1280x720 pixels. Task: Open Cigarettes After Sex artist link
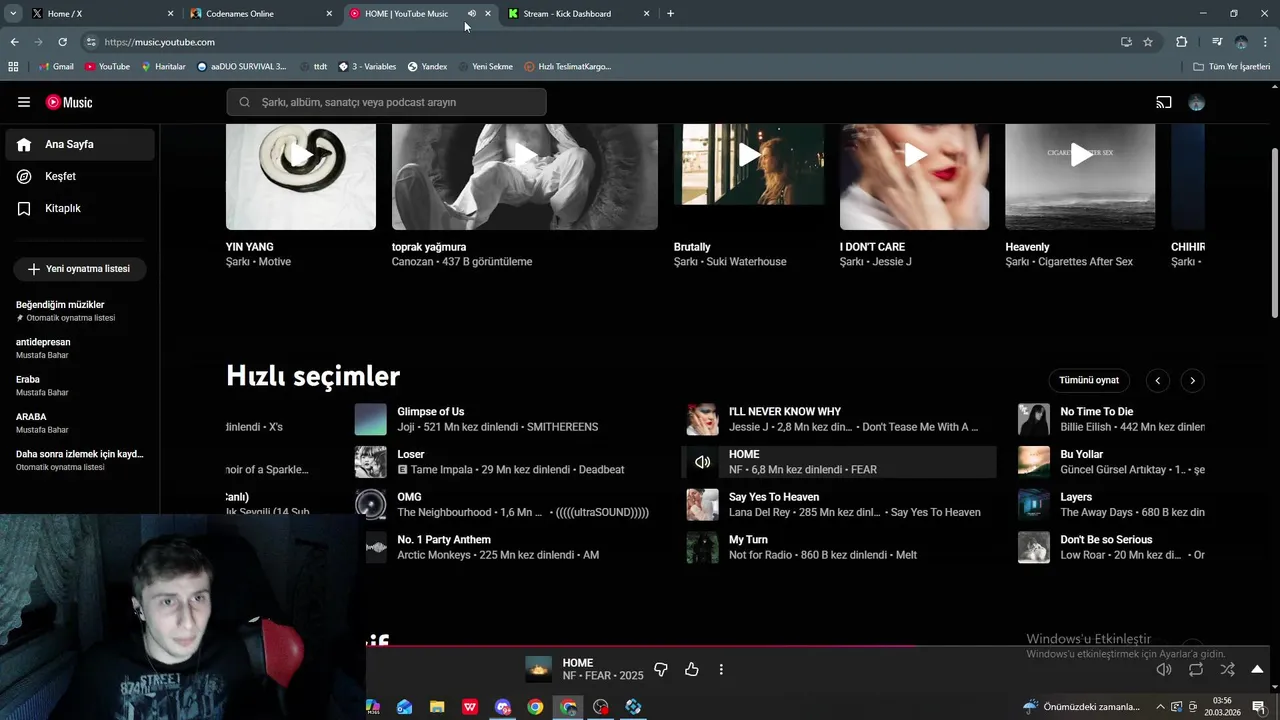pyautogui.click(x=1085, y=262)
